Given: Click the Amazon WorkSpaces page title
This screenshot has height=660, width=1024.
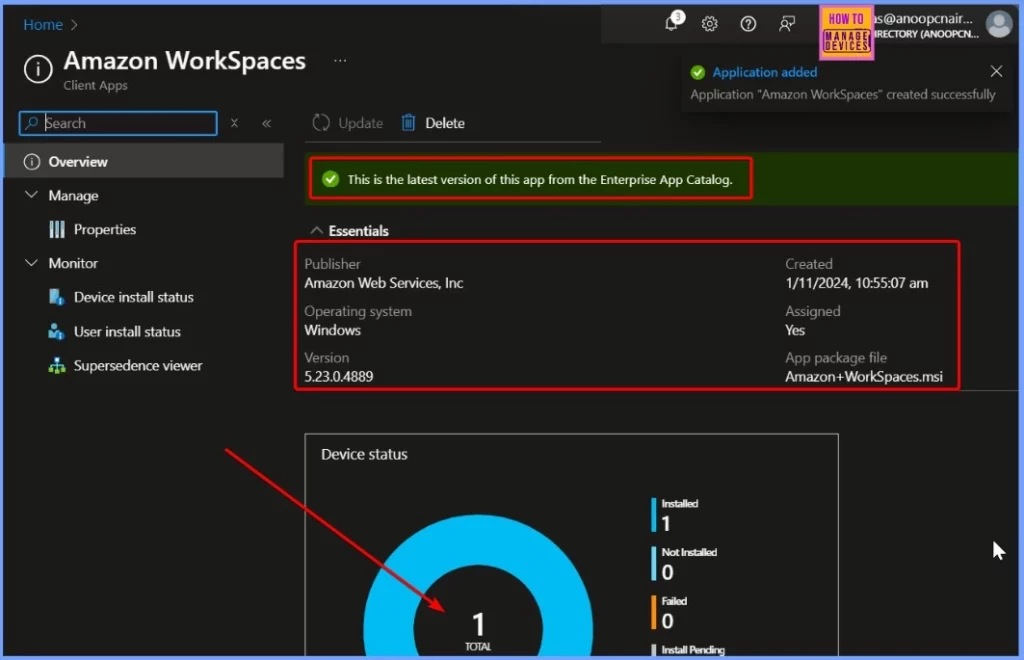Looking at the screenshot, I should pyautogui.click(x=184, y=61).
